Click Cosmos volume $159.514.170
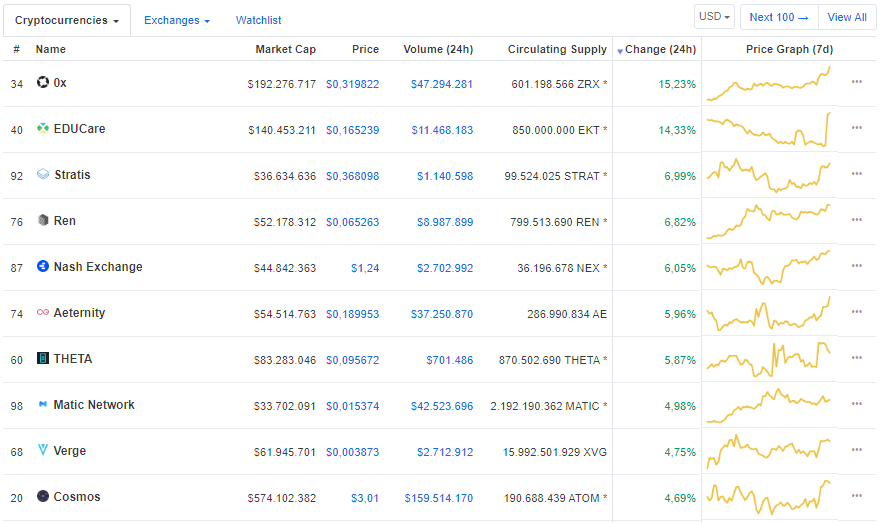Image resolution: width=880 pixels, height=523 pixels. (x=439, y=498)
